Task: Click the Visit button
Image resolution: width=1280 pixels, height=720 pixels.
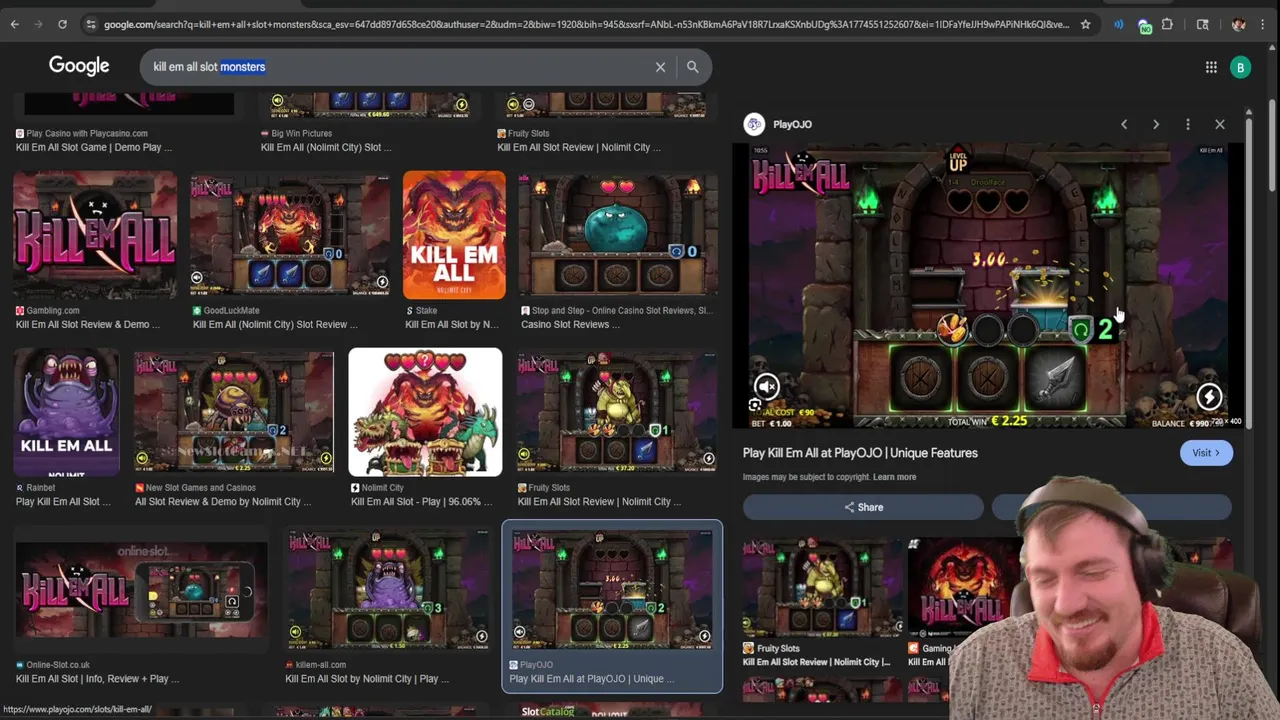Action: point(1206,453)
